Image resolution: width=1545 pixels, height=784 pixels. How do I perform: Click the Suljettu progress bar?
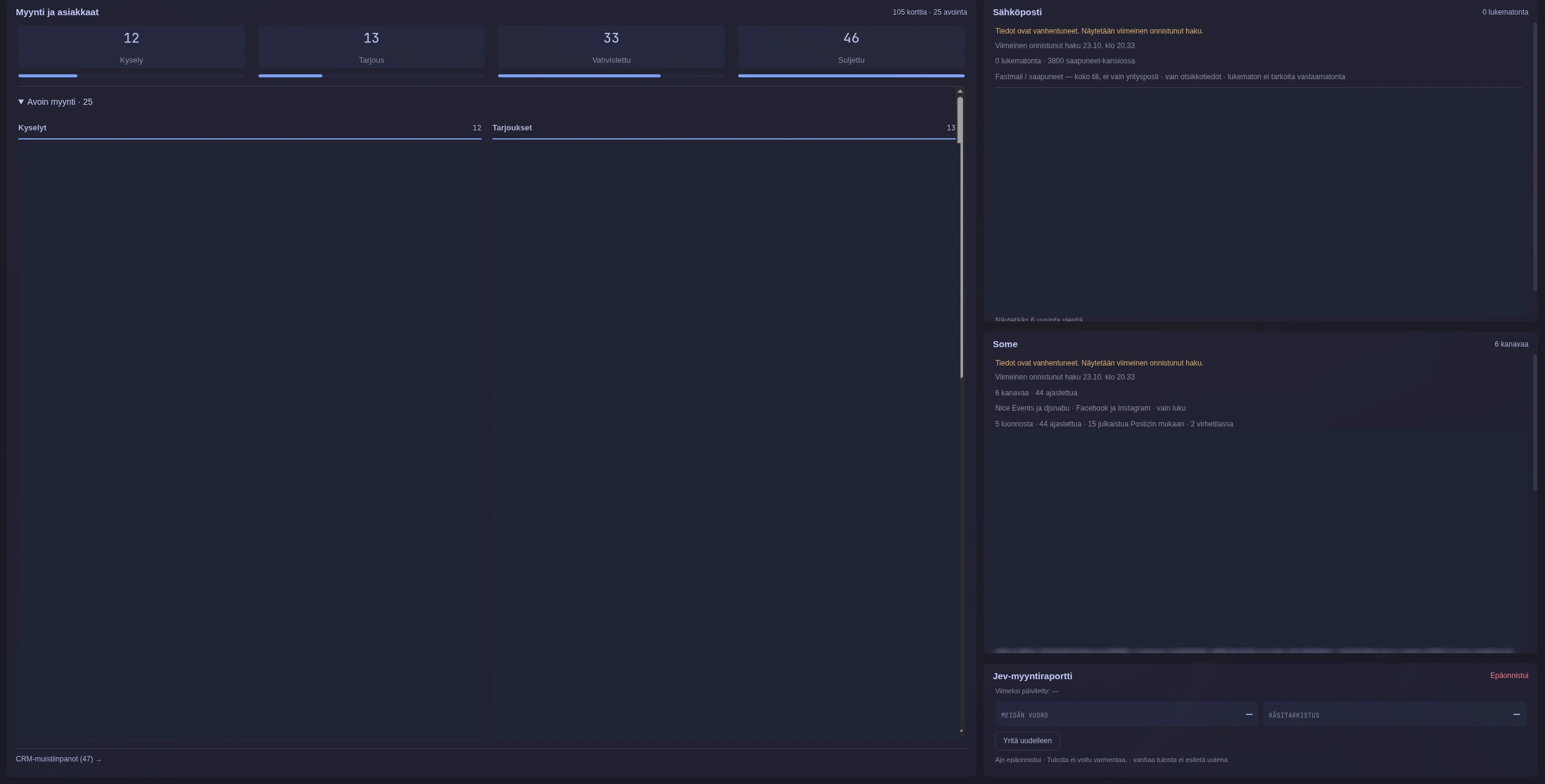851,76
